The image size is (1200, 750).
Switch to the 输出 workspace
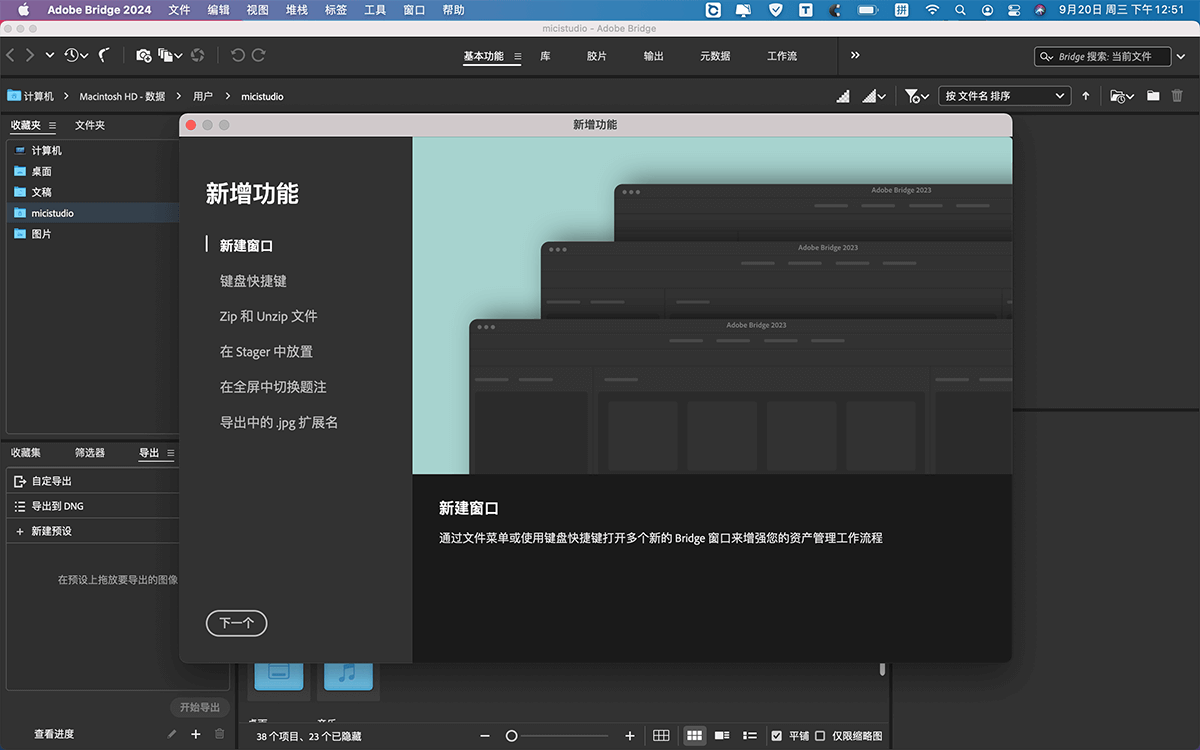653,56
